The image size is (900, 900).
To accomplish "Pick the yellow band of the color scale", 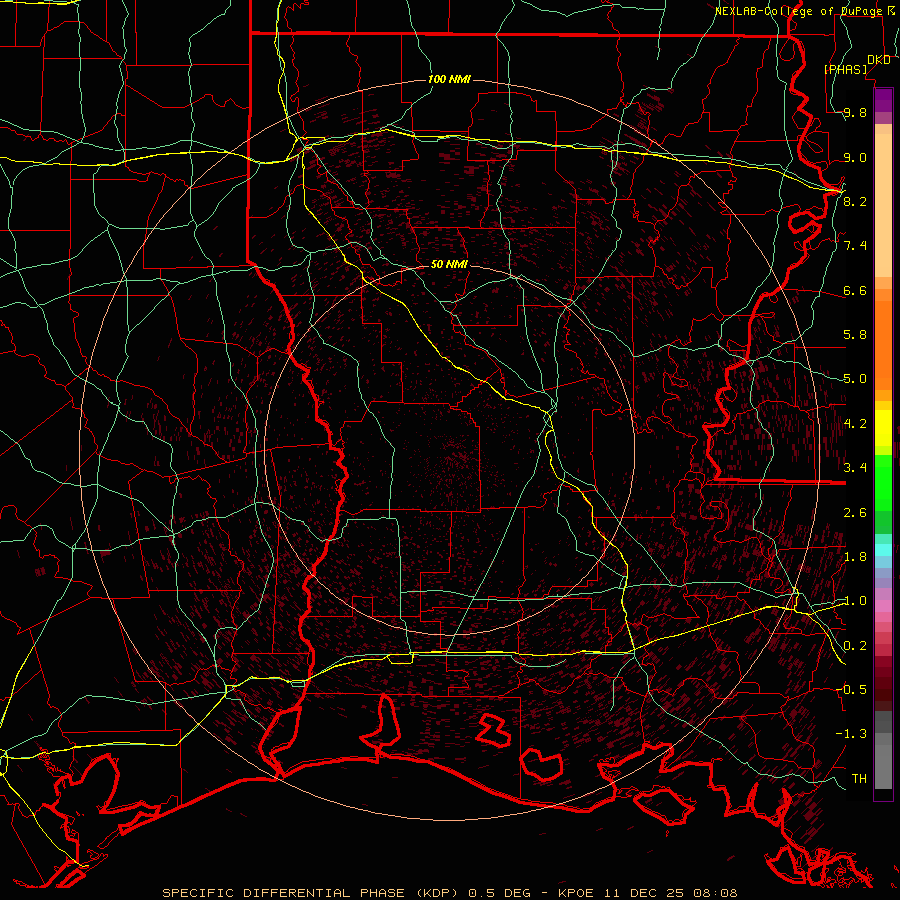I will [x=883, y=428].
